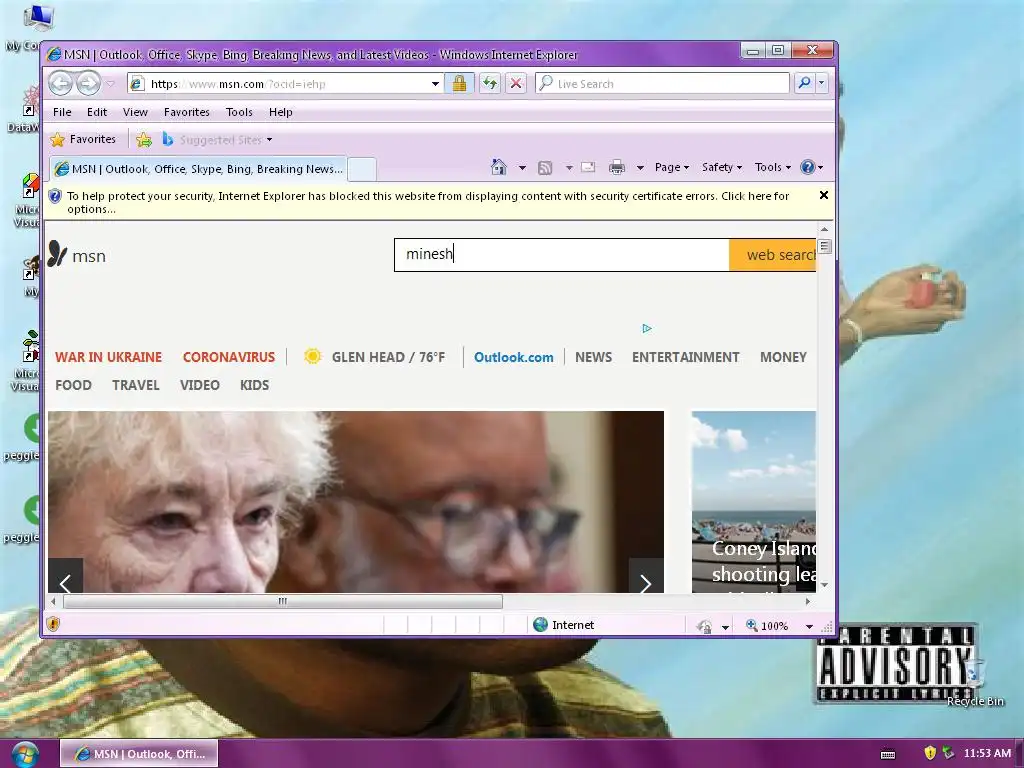
Task: Click the Live Search input box
Action: point(662,84)
